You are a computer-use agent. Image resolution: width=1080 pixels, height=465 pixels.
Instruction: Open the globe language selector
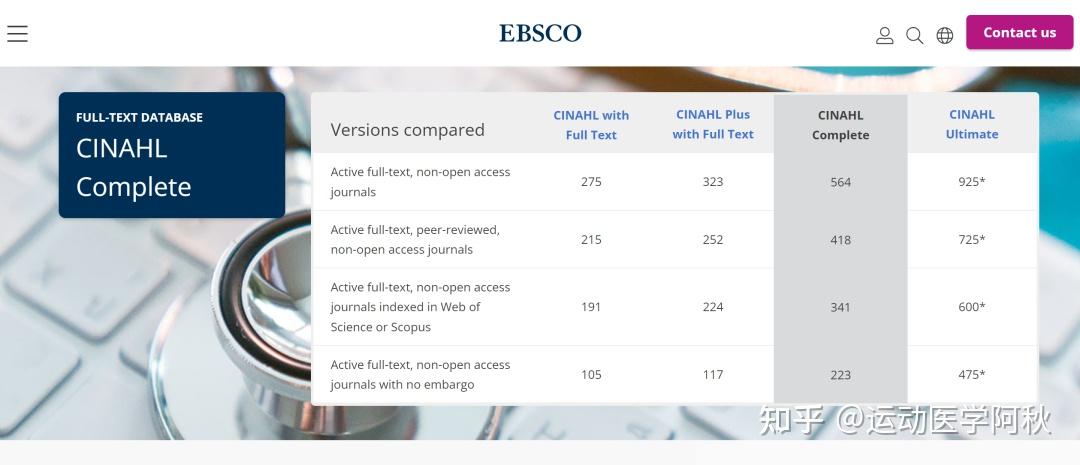pos(944,35)
